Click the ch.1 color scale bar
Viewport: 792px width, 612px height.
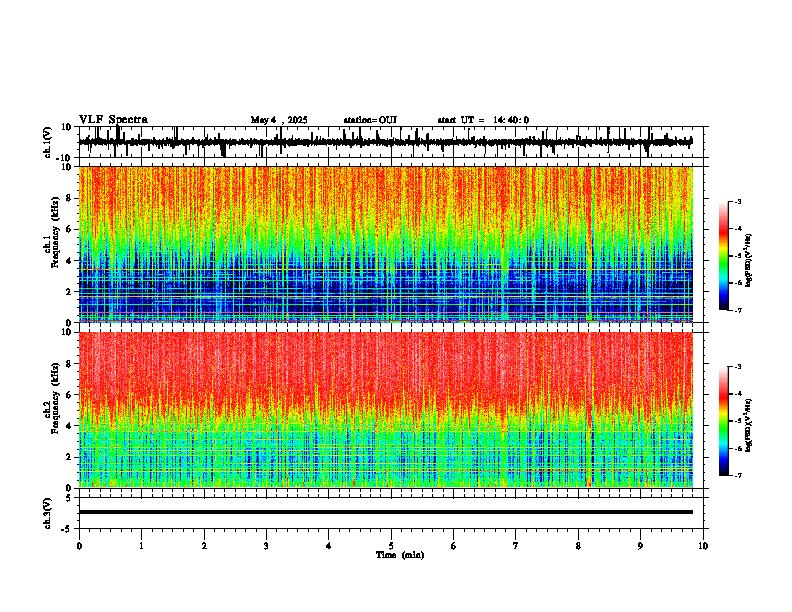pos(724,256)
